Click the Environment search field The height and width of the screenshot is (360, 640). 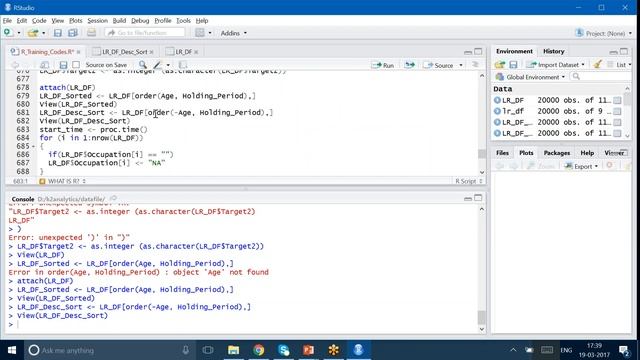[x=600, y=77]
